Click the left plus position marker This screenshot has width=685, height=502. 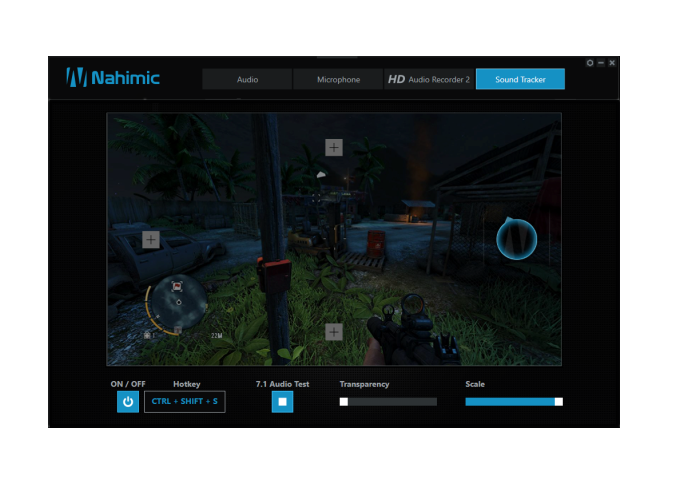click(x=151, y=239)
